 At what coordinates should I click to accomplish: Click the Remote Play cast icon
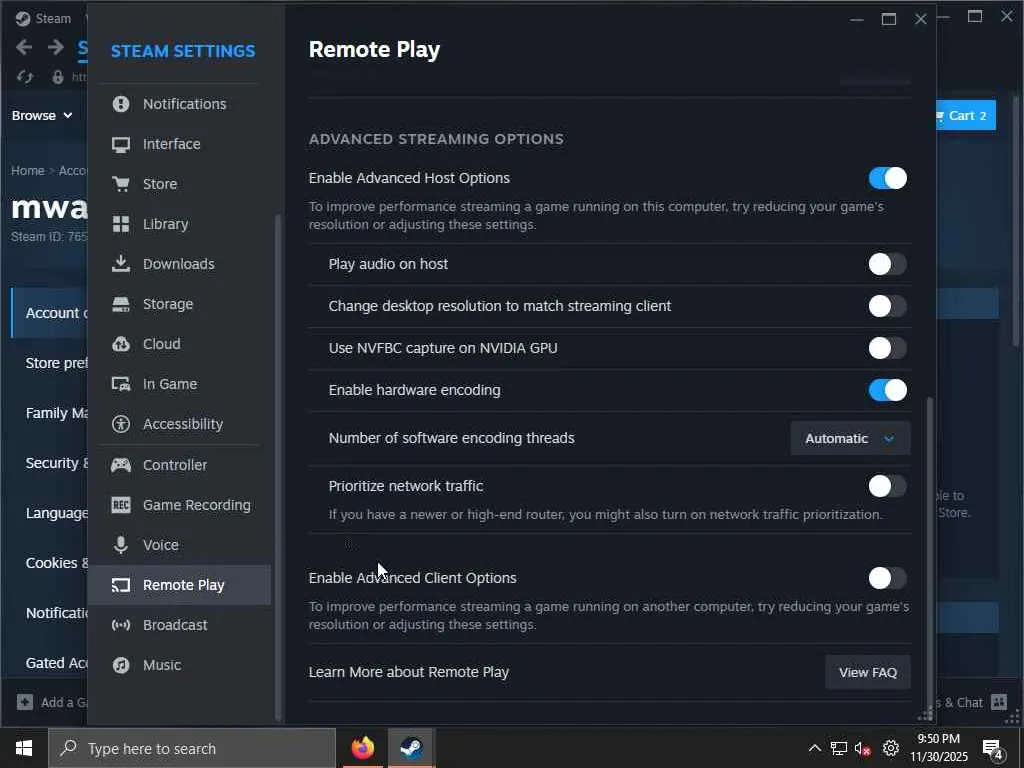point(121,585)
